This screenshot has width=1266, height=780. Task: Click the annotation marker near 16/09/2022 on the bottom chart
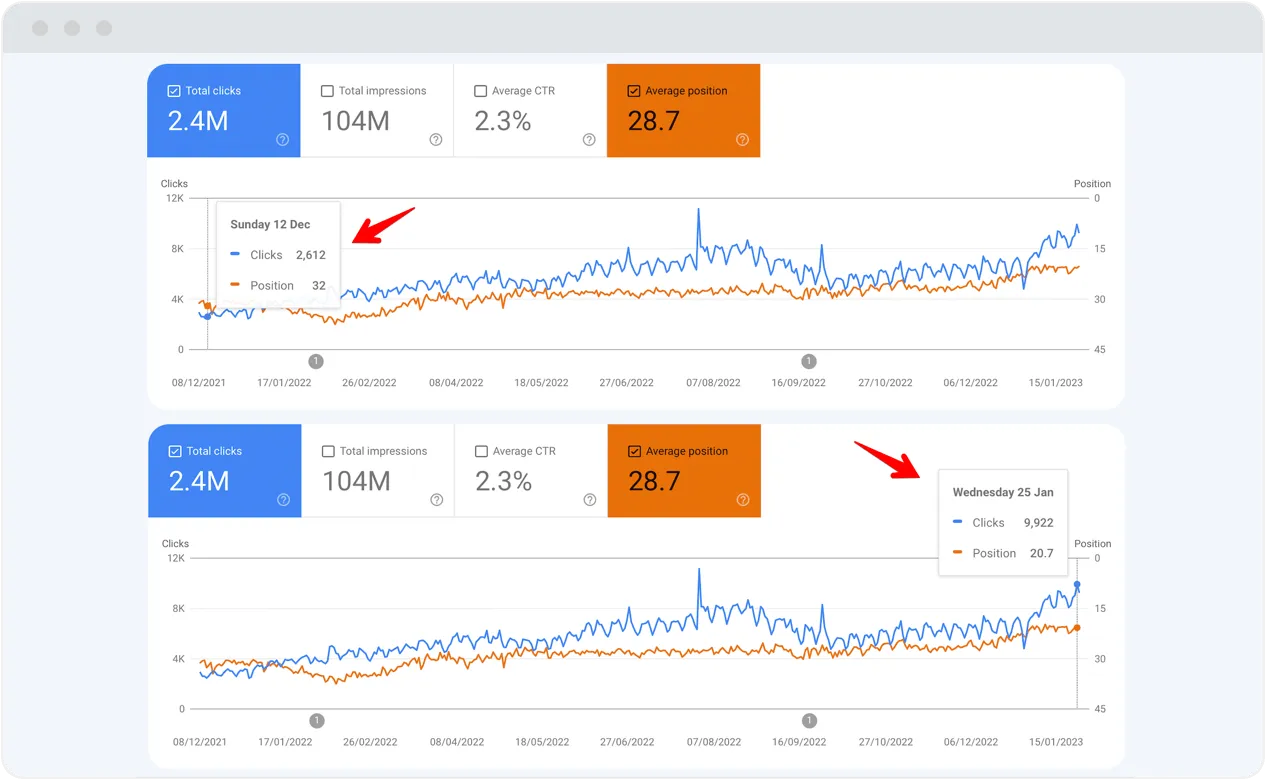coord(809,720)
